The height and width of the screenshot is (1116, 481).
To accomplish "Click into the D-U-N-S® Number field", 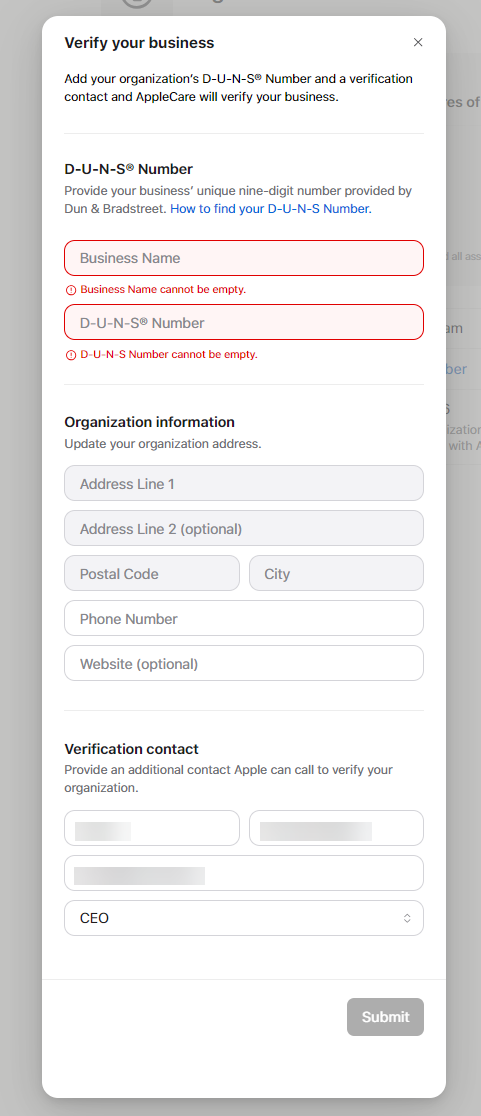I will [244, 322].
